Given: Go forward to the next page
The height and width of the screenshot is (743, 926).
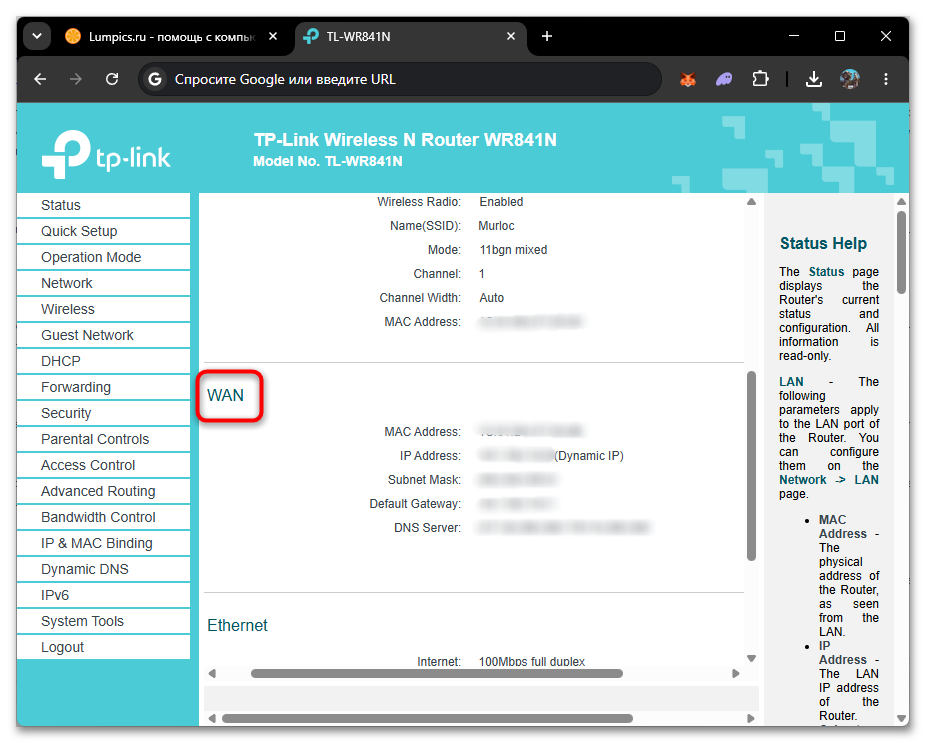Looking at the screenshot, I should [76, 79].
